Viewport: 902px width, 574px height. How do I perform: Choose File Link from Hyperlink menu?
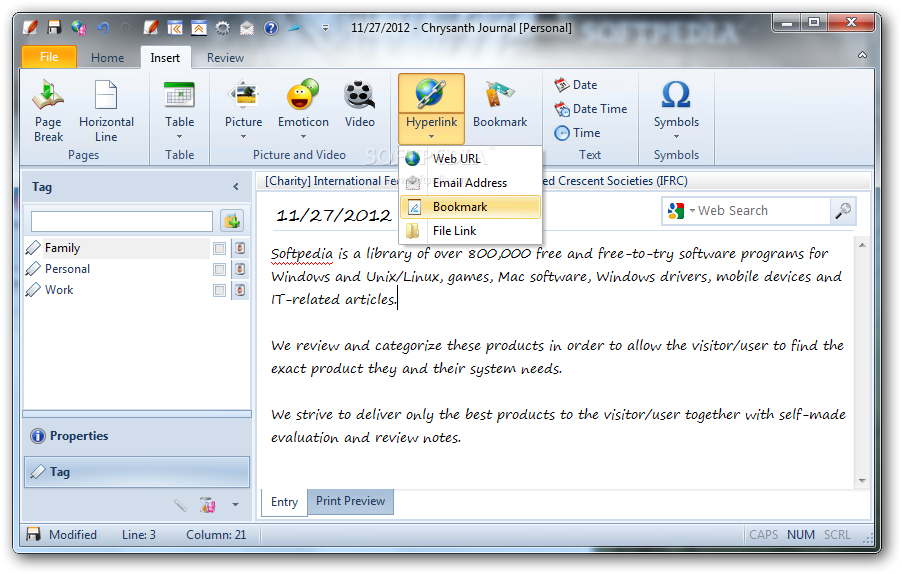point(471,231)
